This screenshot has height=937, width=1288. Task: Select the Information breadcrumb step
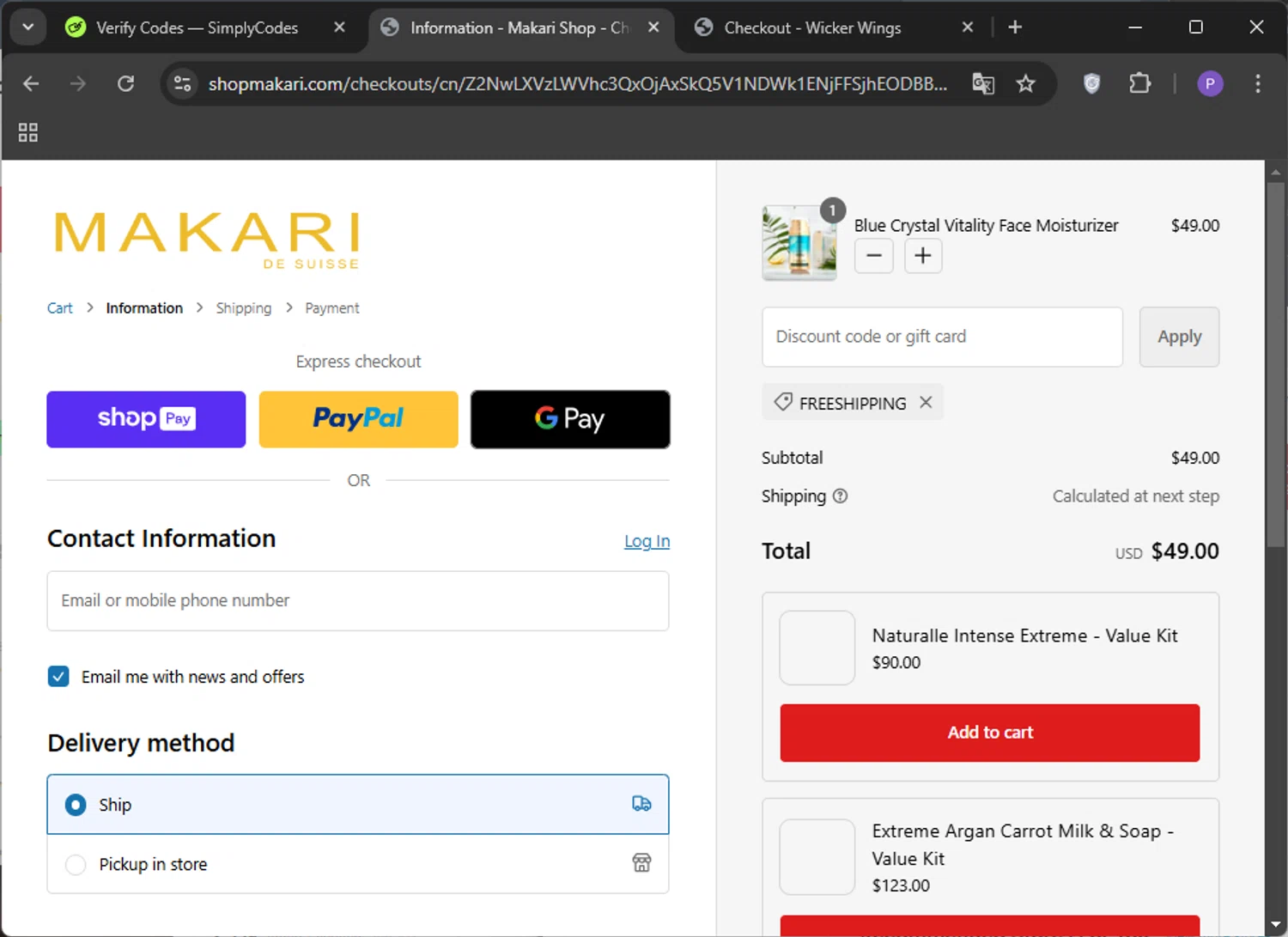click(x=144, y=308)
